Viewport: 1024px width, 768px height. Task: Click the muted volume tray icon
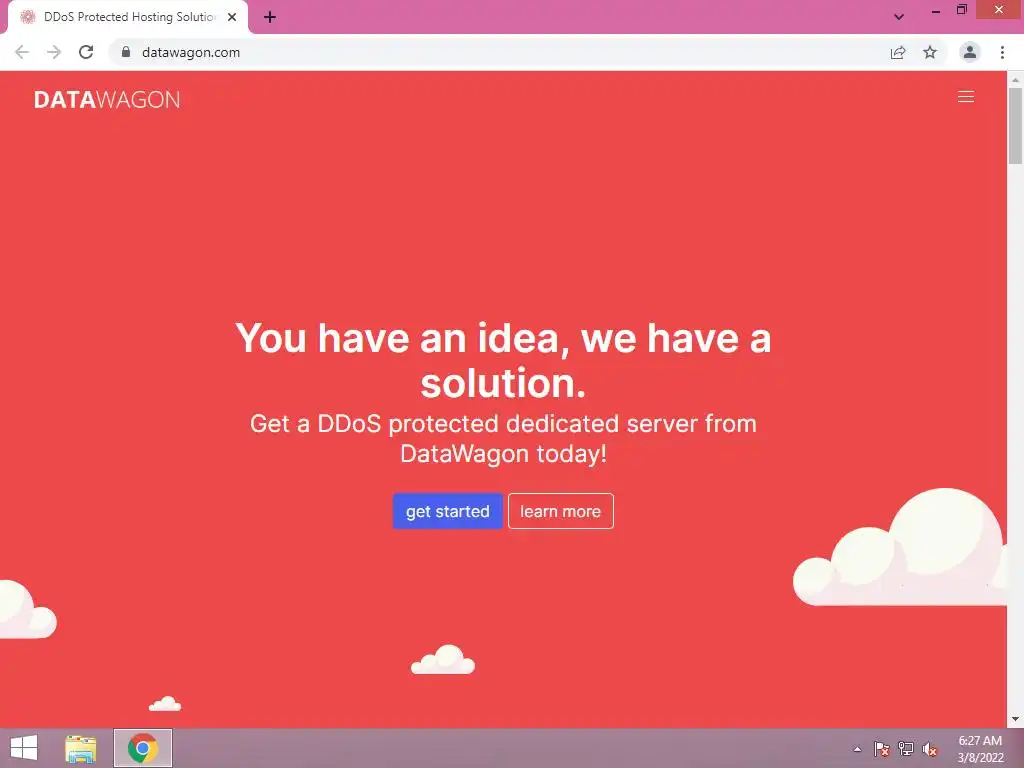coord(930,749)
